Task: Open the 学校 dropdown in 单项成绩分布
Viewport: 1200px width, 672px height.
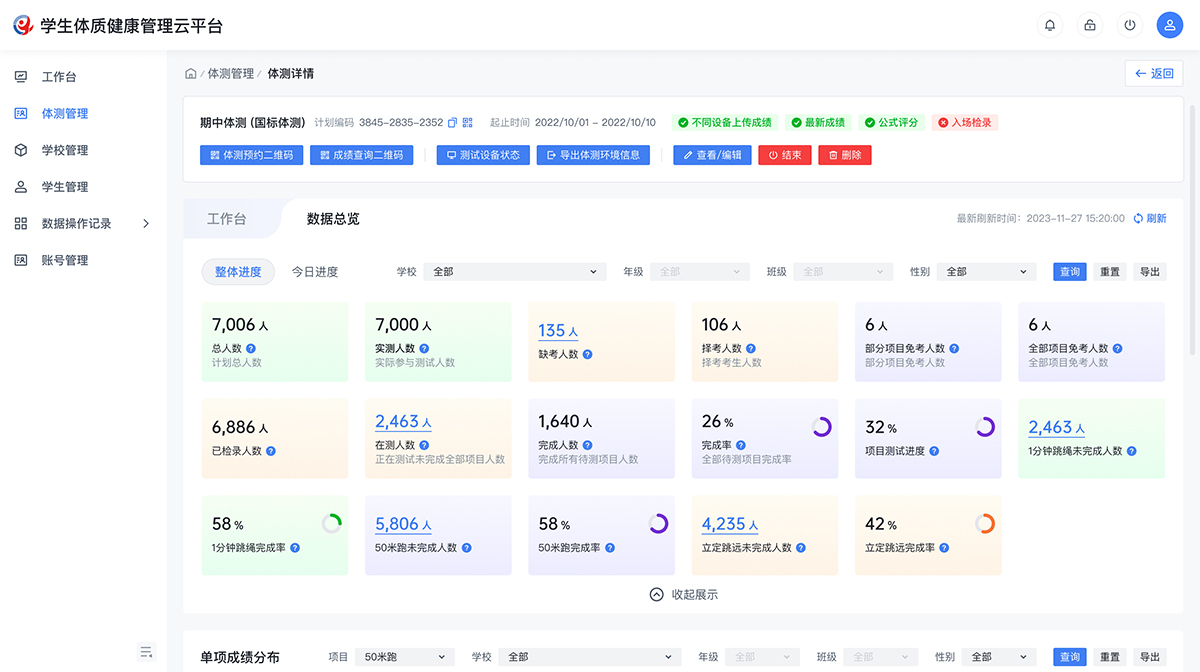Action: [x=589, y=657]
